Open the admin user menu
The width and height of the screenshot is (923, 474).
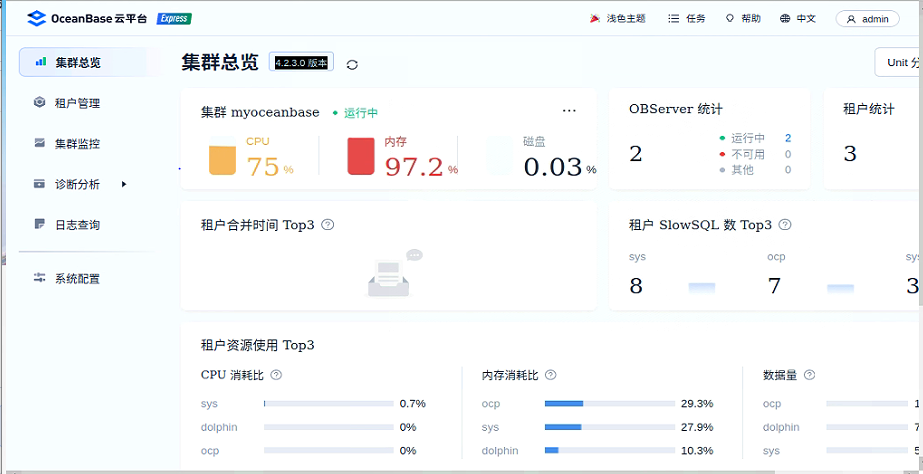(868, 19)
